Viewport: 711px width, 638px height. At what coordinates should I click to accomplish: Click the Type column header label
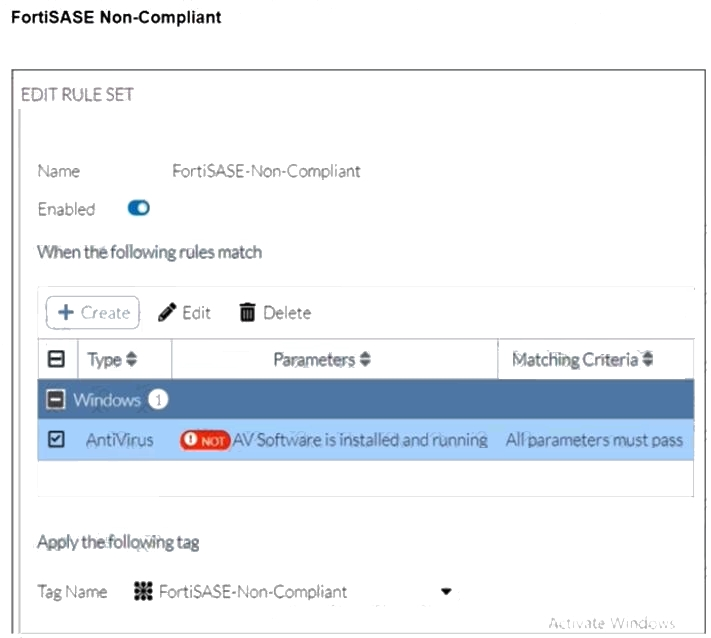(x=105, y=360)
